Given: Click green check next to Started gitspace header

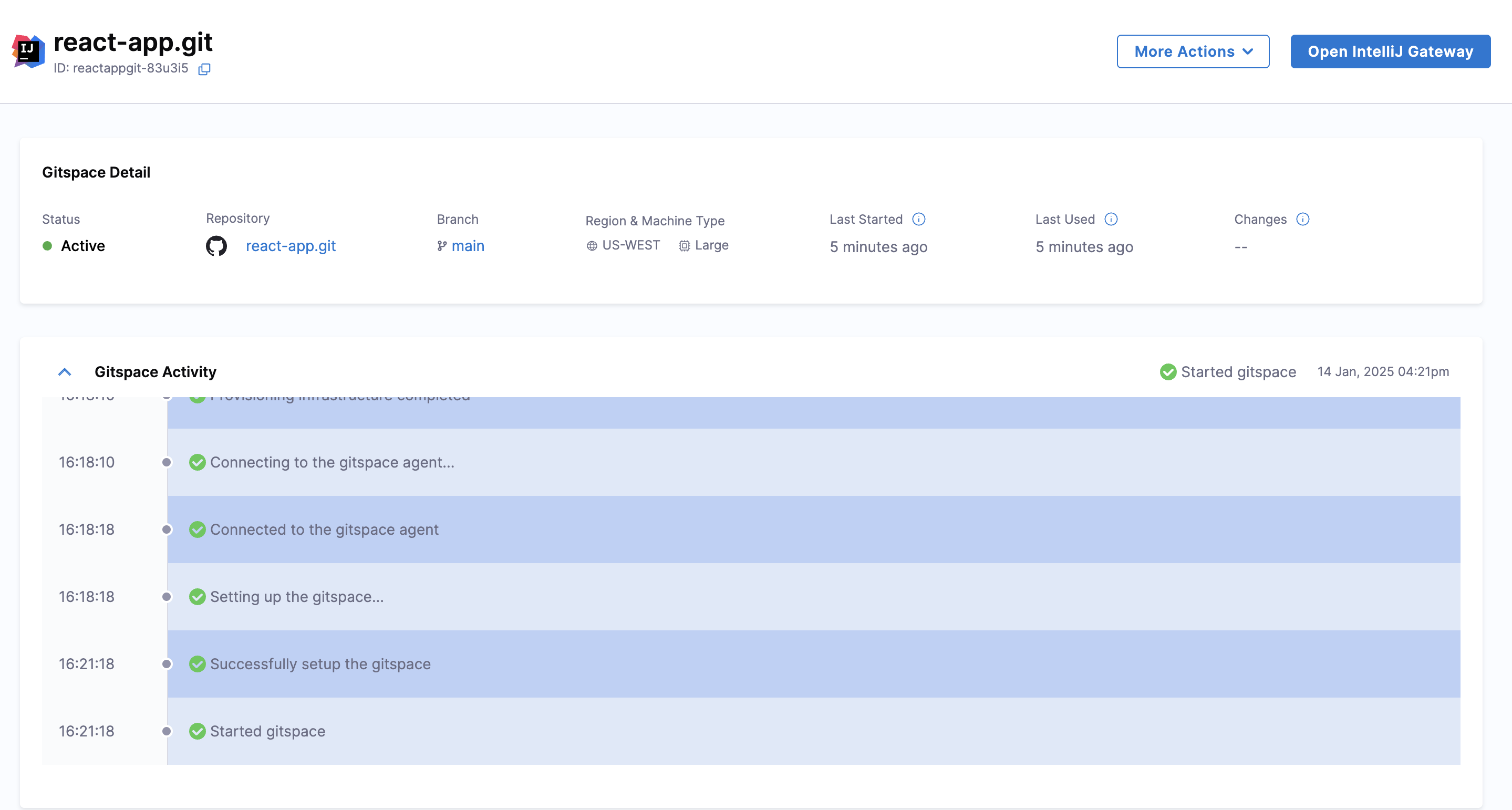Looking at the screenshot, I should (1167, 371).
